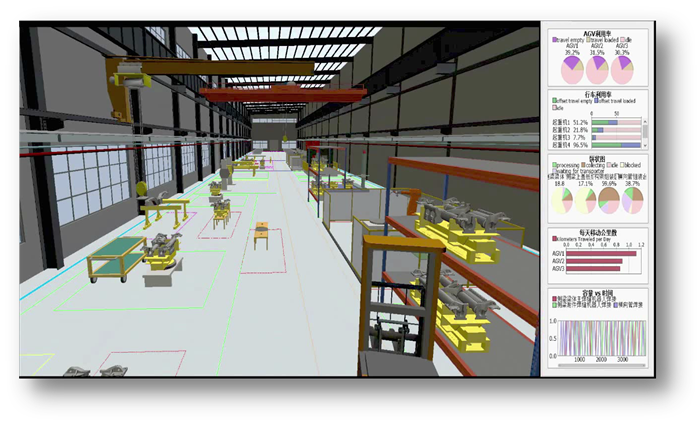This screenshot has height=426, width=700.
Task: Click the AGV1 utilization pie chart
Action: click(x=570, y=70)
